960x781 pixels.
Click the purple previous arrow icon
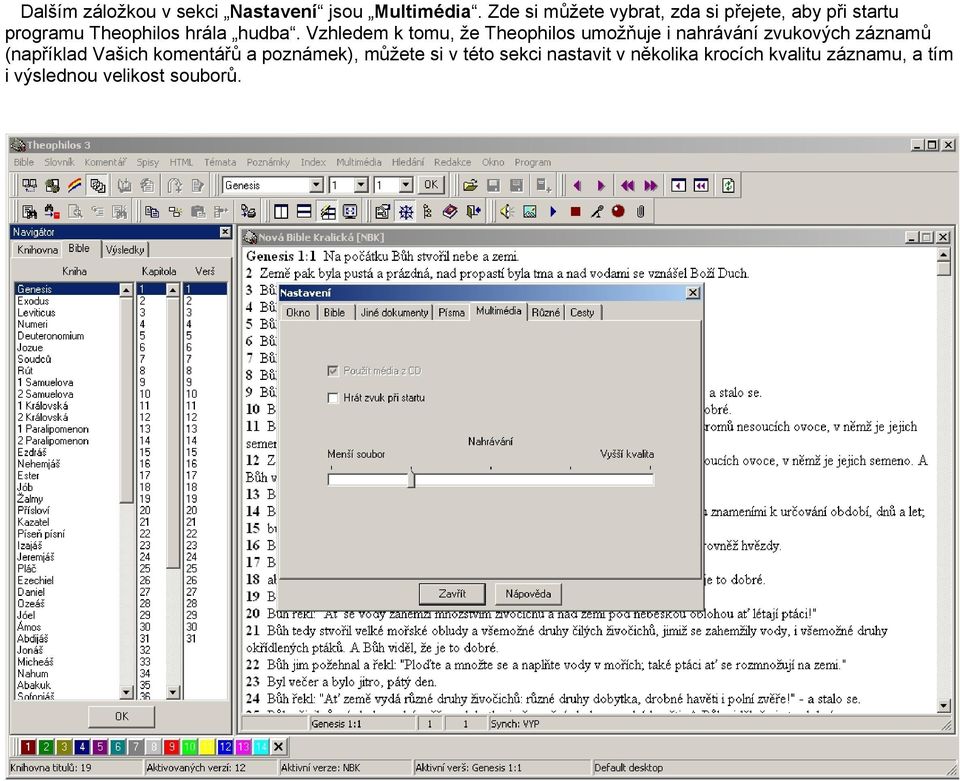pyautogui.click(x=577, y=185)
